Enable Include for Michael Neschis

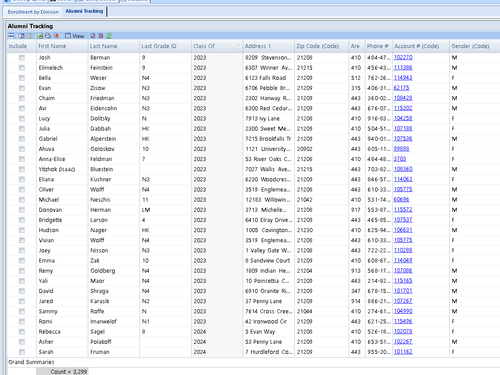(x=22, y=200)
